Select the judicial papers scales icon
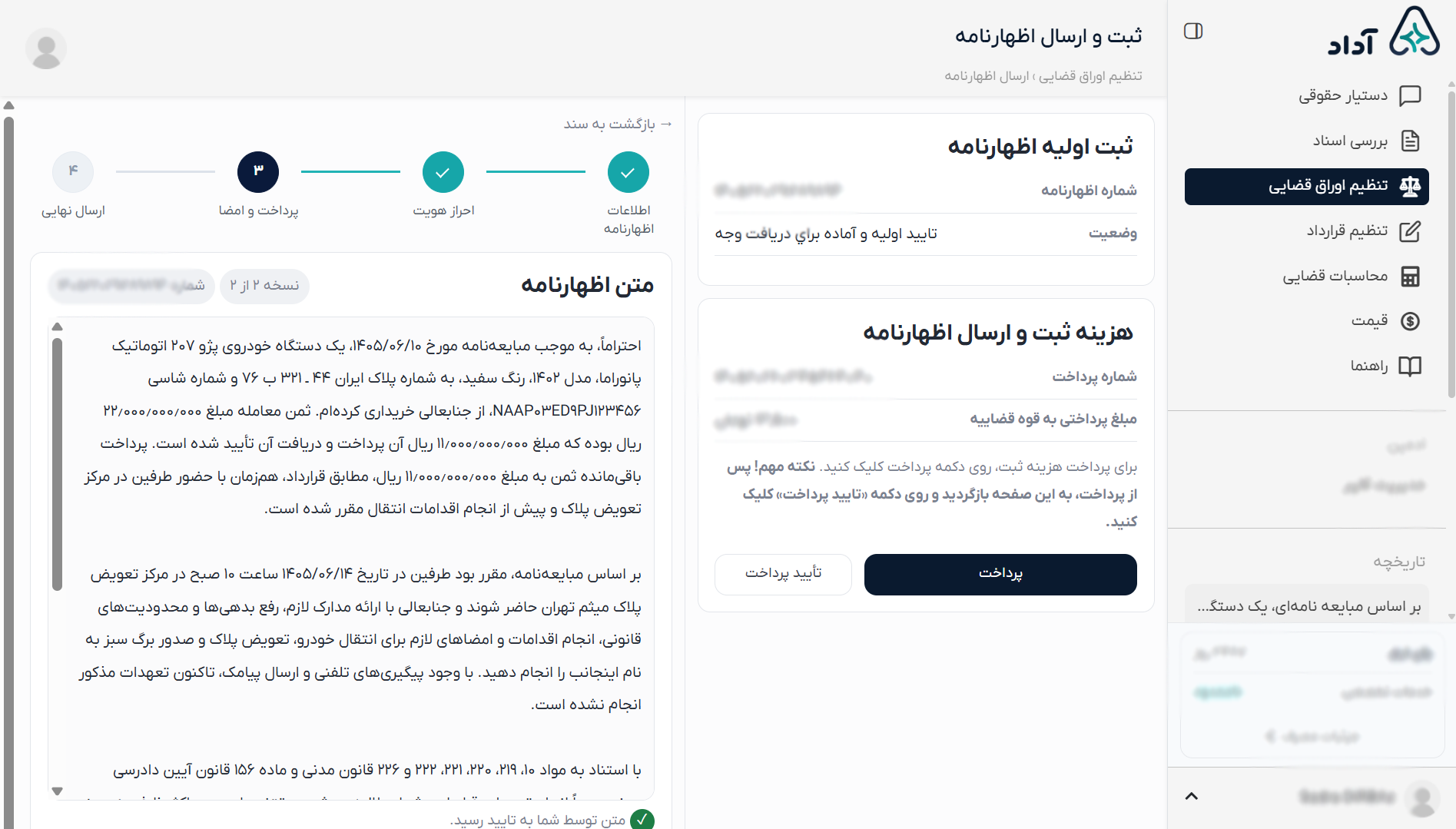1456x829 pixels. [x=1410, y=186]
